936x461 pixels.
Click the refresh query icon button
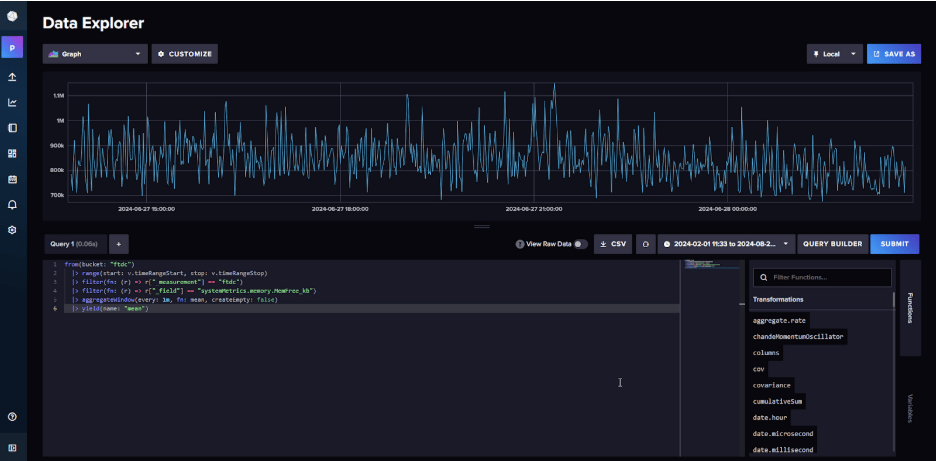coord(645,244)
